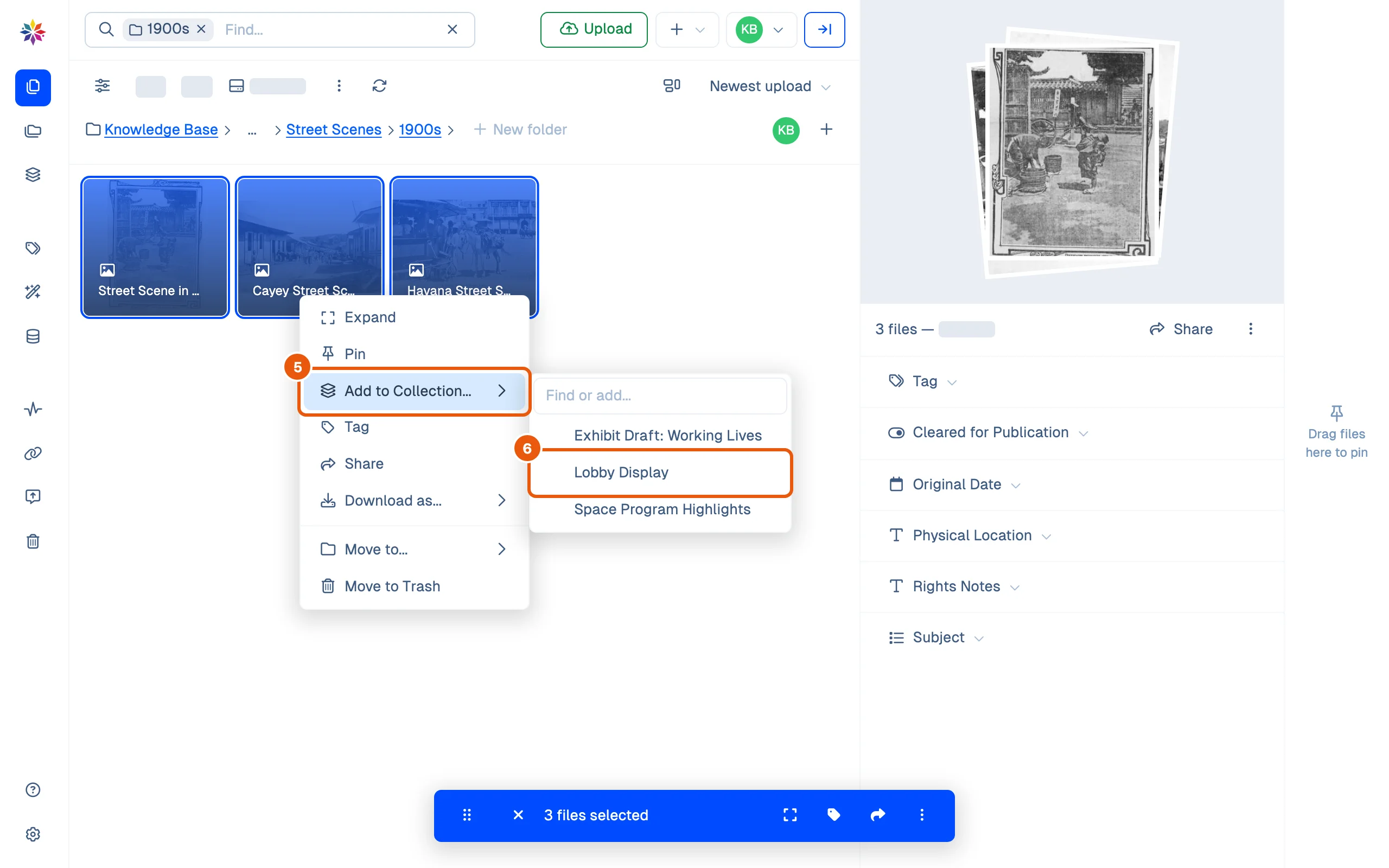Open the Newest upload sort dropdown
Image resolution: width=1389 pixels, height=868 pixels.
(x=769, y=86)
